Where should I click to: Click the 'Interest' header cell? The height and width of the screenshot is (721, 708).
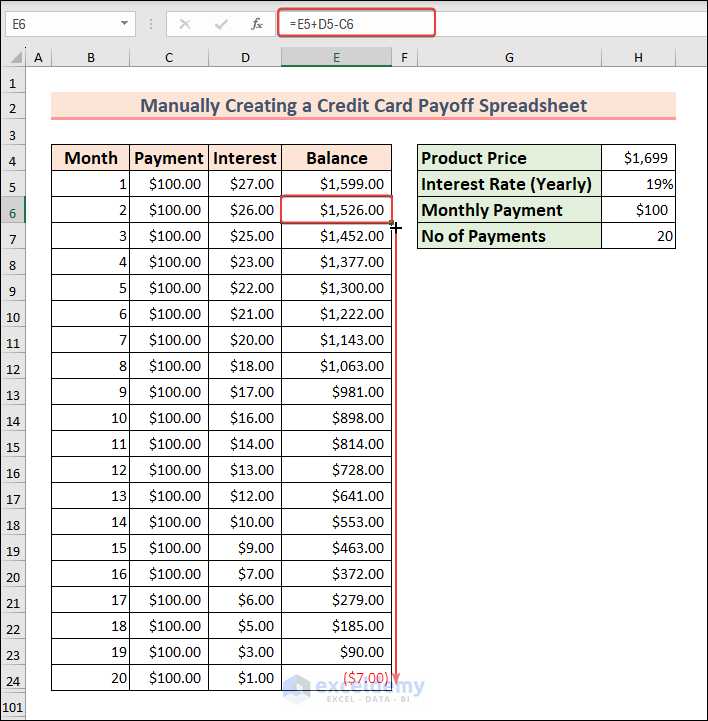[245, 158]
